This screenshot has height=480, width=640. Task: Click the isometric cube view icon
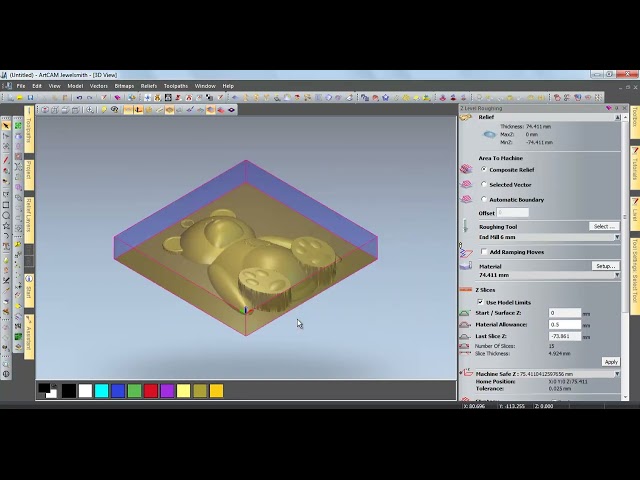[45, 109]
